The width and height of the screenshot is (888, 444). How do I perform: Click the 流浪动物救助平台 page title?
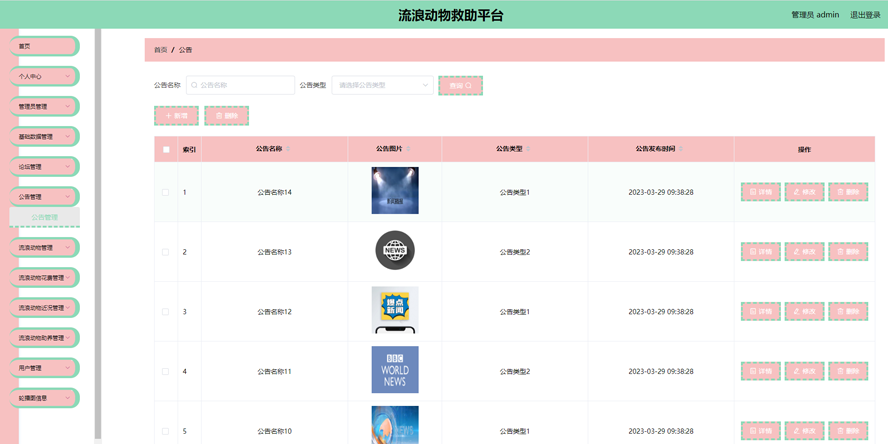point(451,15)
